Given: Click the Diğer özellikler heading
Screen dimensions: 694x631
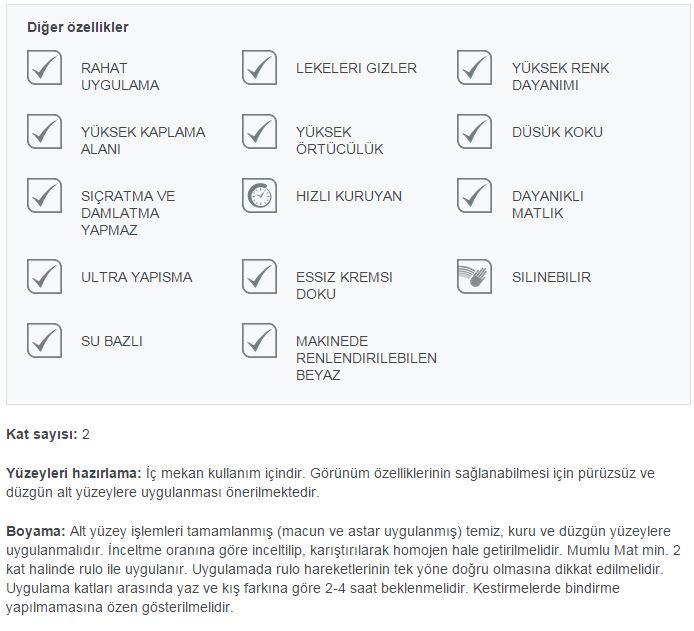Looking at the screenshot, I should [78, 27].
